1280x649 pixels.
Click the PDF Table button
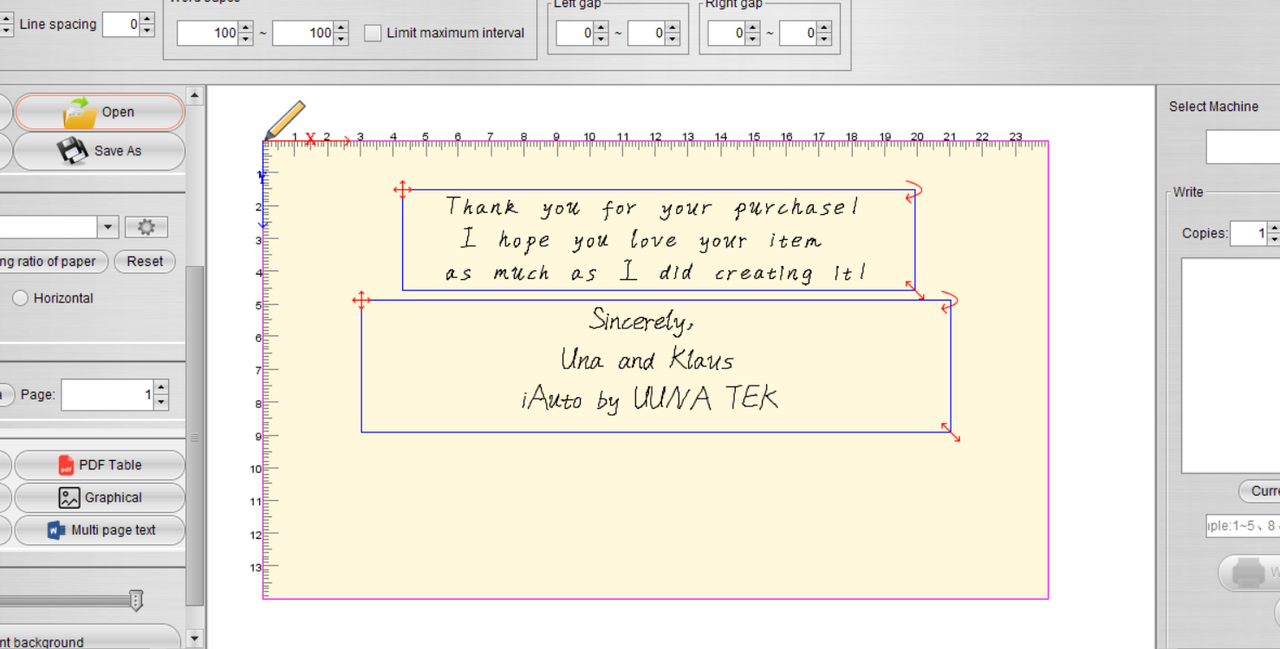(99, 465)
